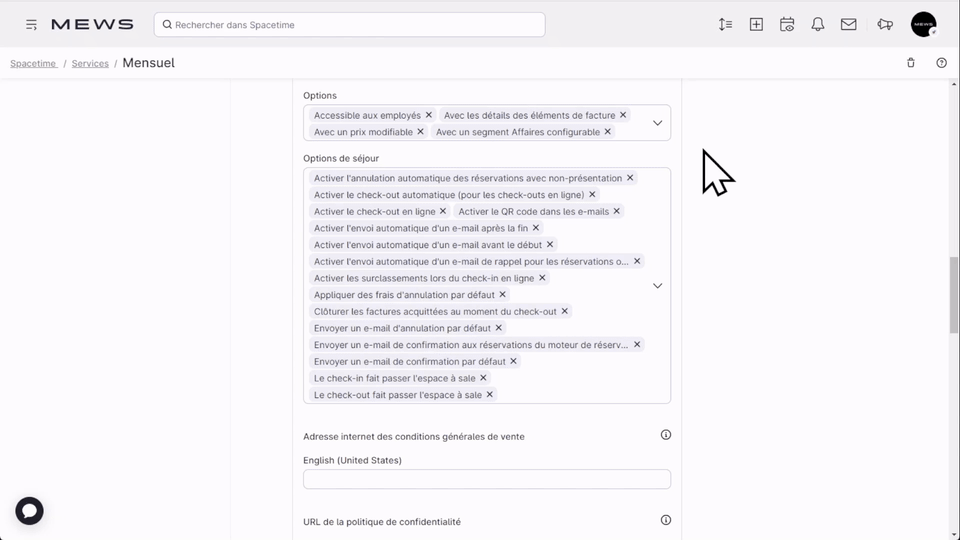Go to Spacetime breadcrumb link
Image resolution: width=960 pixels, height=540 pixels.
coord(33,63)
